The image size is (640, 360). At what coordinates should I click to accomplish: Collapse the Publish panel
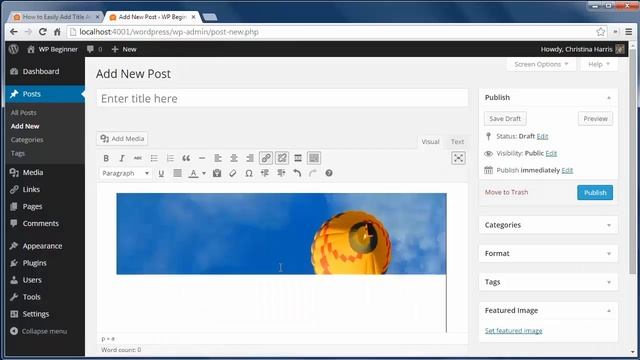tap(609, 98)
